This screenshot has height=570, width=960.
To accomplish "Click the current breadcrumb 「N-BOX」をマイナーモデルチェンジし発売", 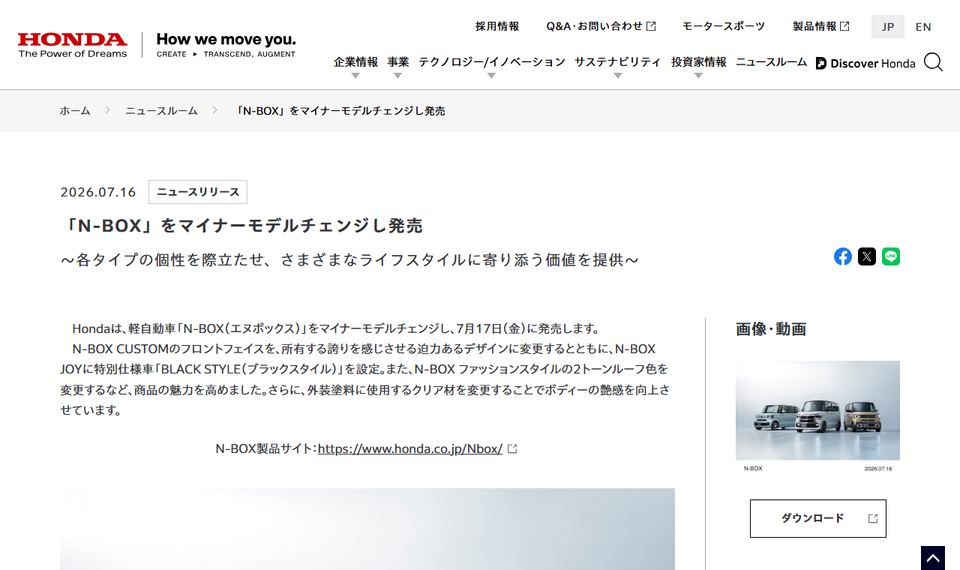I will coord(340,111).
